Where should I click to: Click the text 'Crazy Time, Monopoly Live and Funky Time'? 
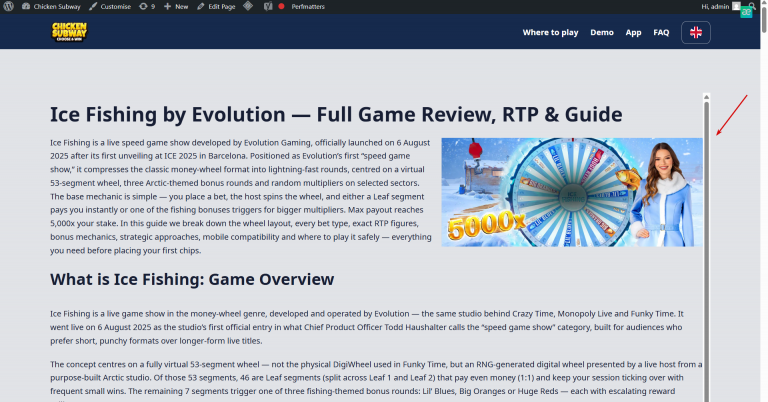tap(593, 313)
